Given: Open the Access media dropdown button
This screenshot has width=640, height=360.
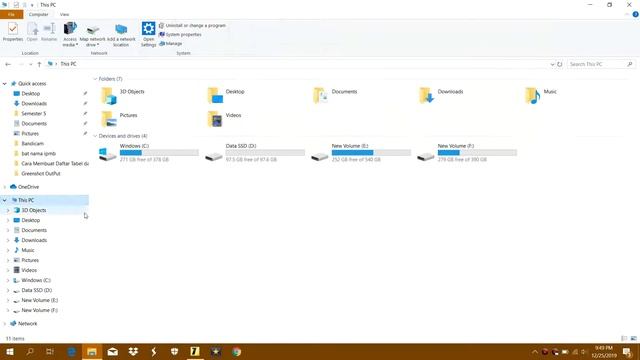Looking at the screenshot, I should click(x=70, y=34).
